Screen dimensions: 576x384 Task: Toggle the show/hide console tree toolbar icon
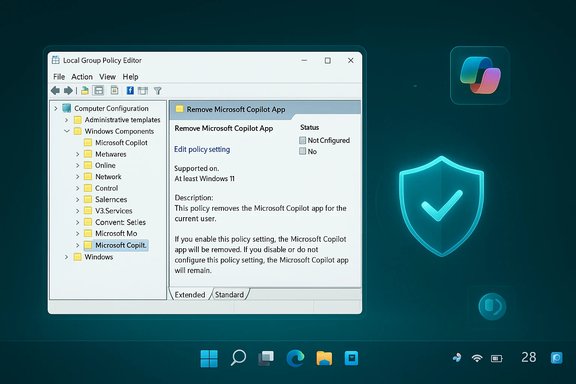pyautogui.click(x=98, y=90)
